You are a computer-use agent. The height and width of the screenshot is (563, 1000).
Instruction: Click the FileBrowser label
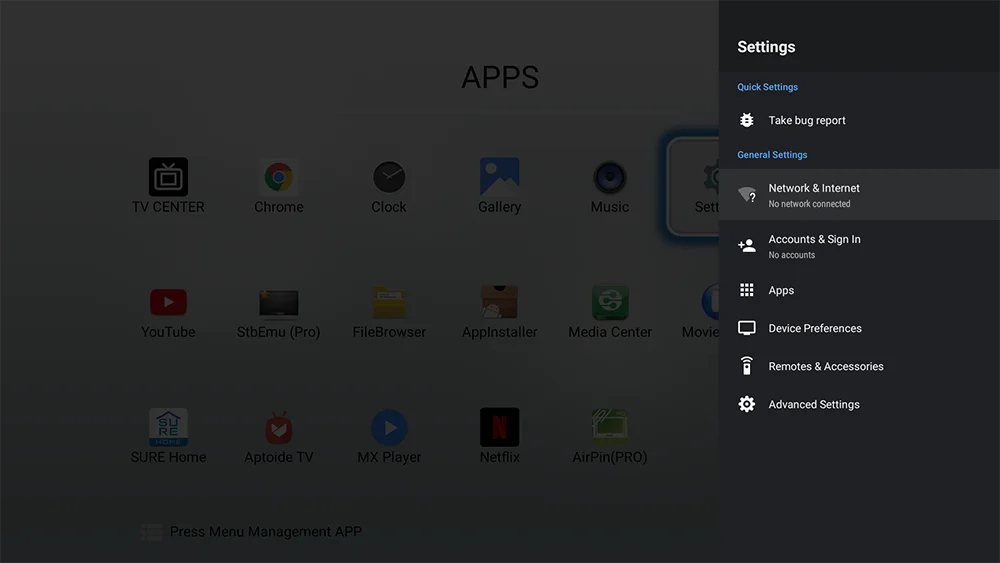(389, 332)
